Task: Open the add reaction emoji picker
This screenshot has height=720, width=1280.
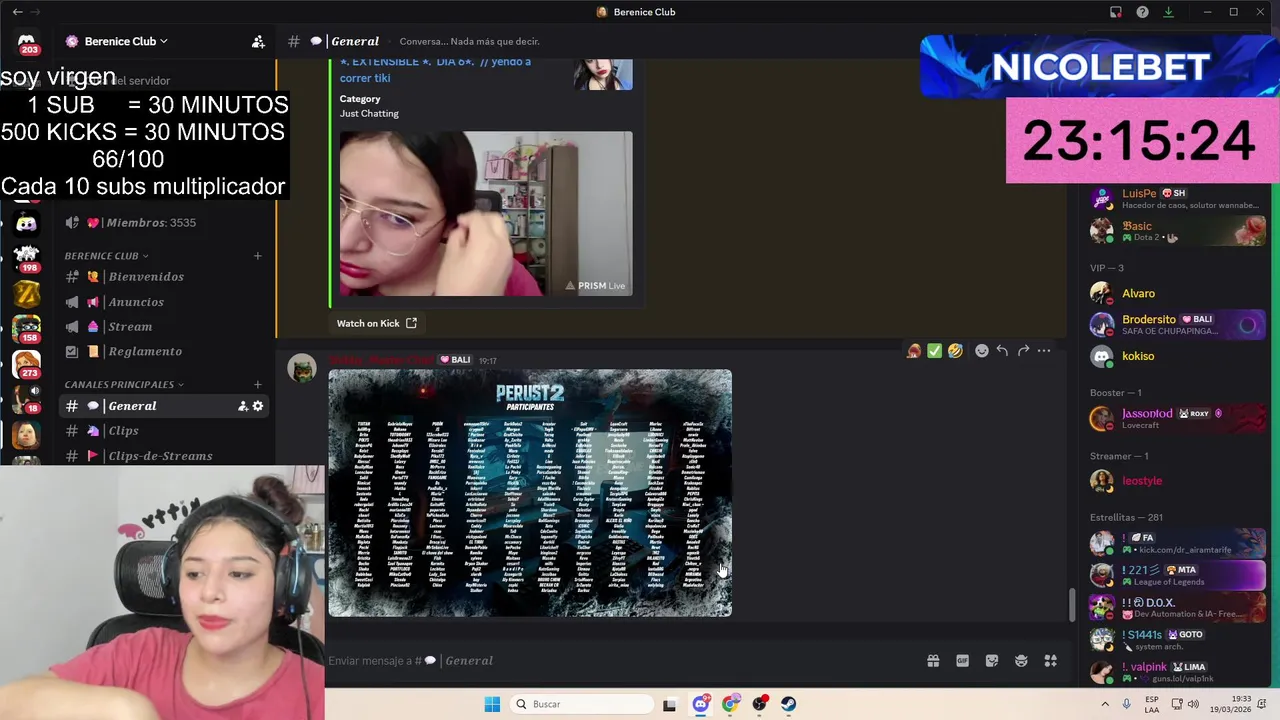Action: pyautogui.click(x=982, y=351)
